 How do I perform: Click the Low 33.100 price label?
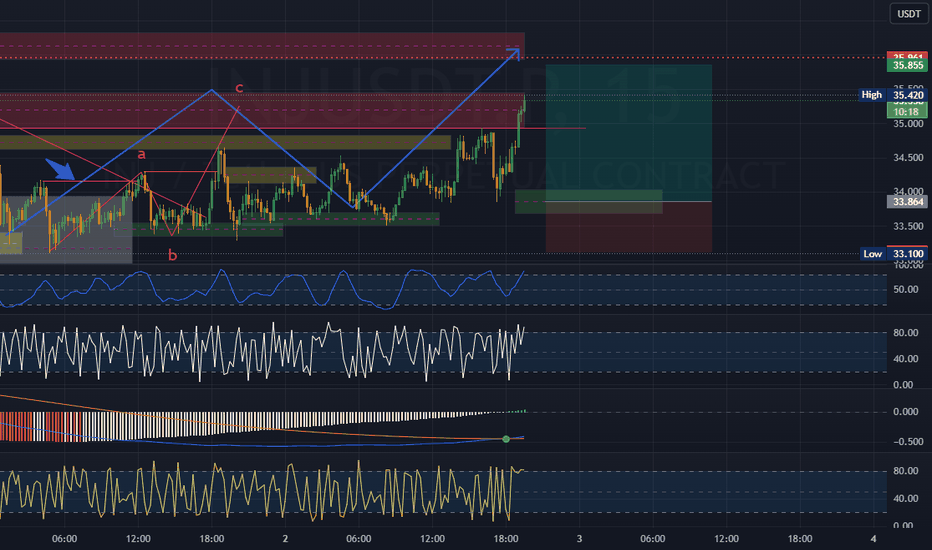[894, 254]
